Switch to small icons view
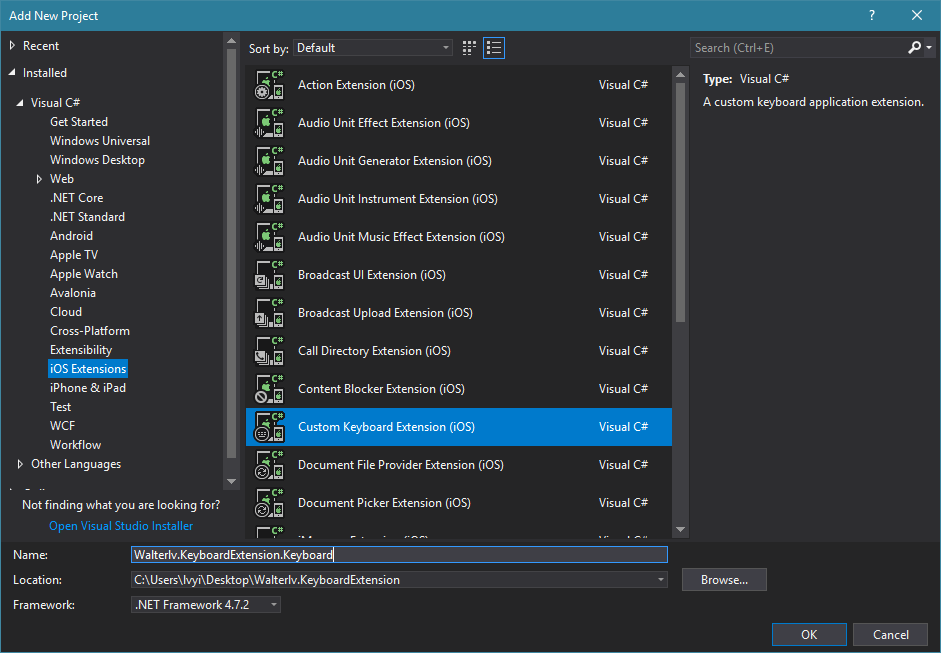This screenshot has height=653, width=941. (469, 48)
